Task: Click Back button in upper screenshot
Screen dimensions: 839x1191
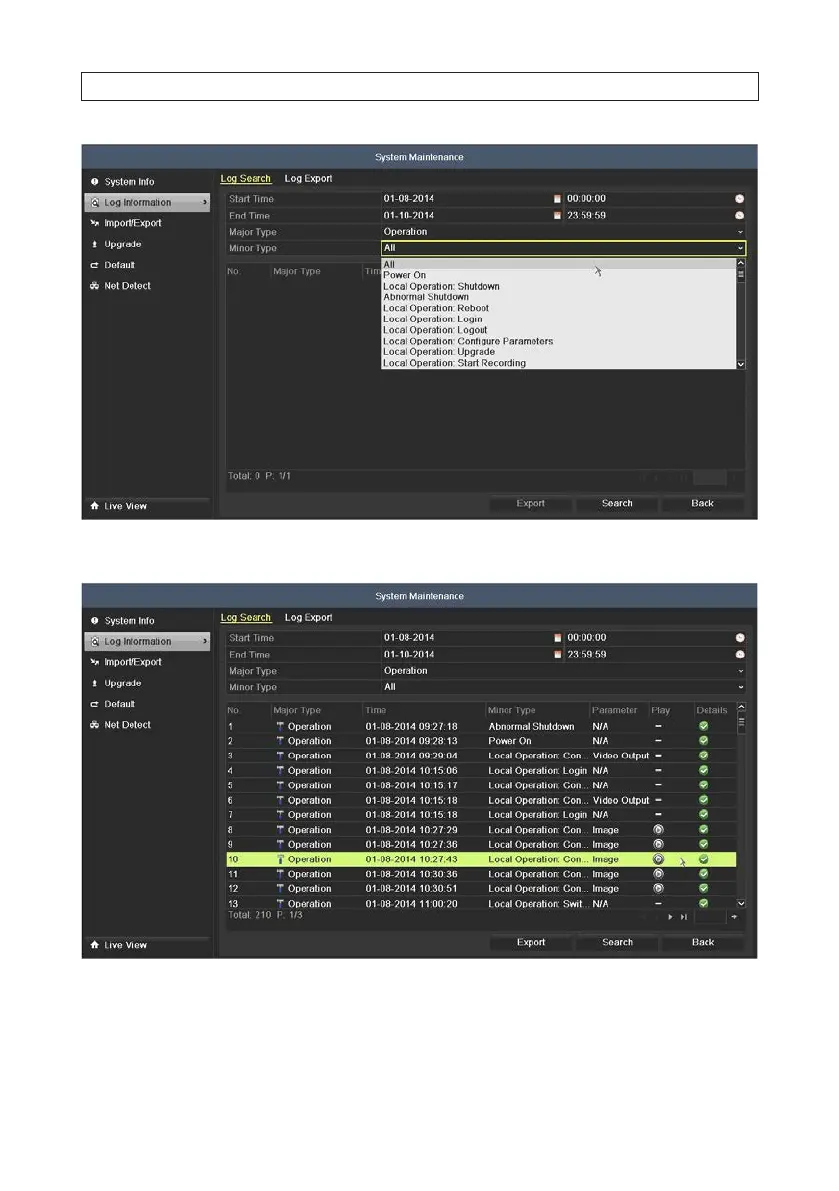Action: 702,503
